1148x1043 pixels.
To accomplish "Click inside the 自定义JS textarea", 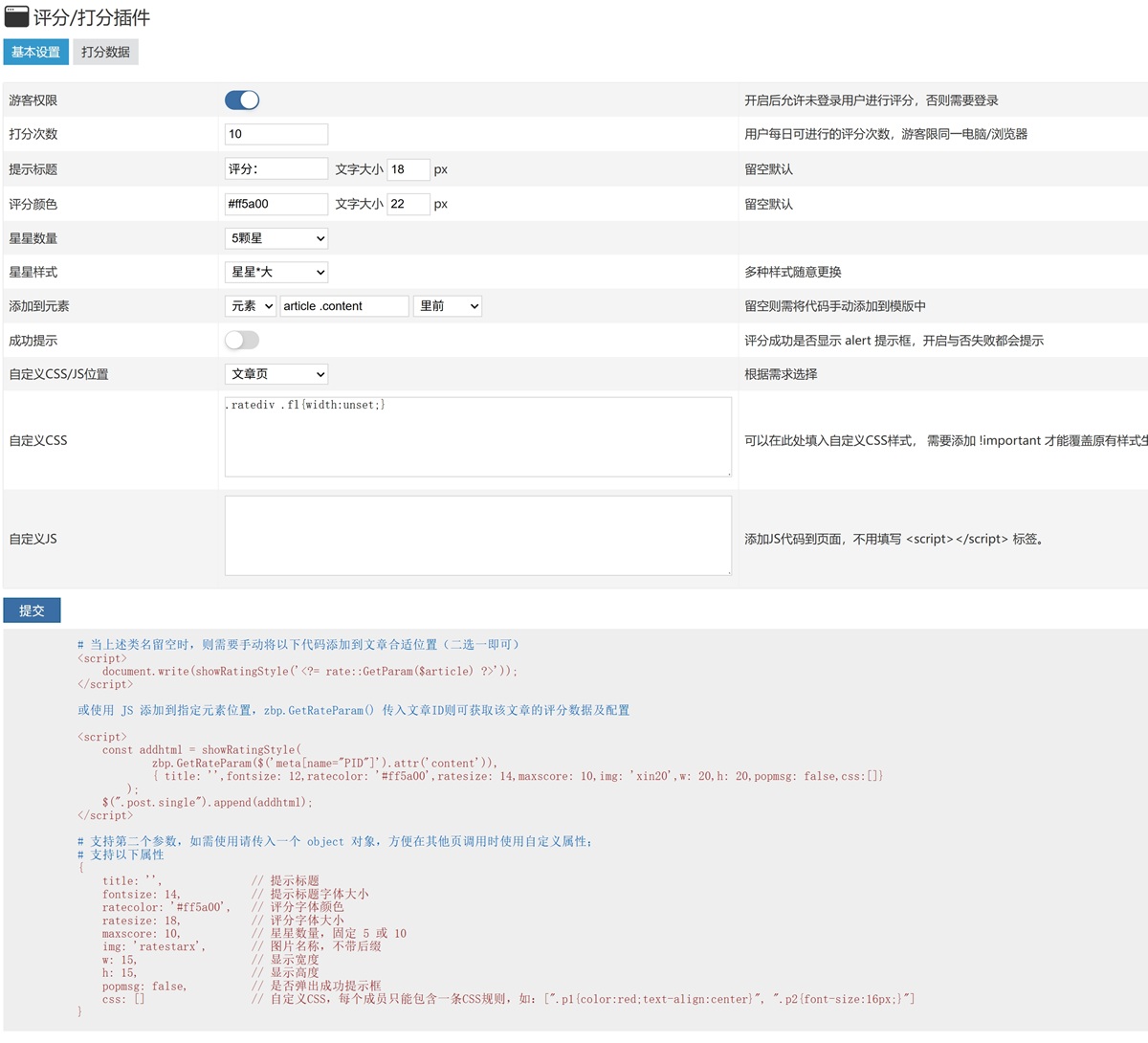I will point(478,536).
